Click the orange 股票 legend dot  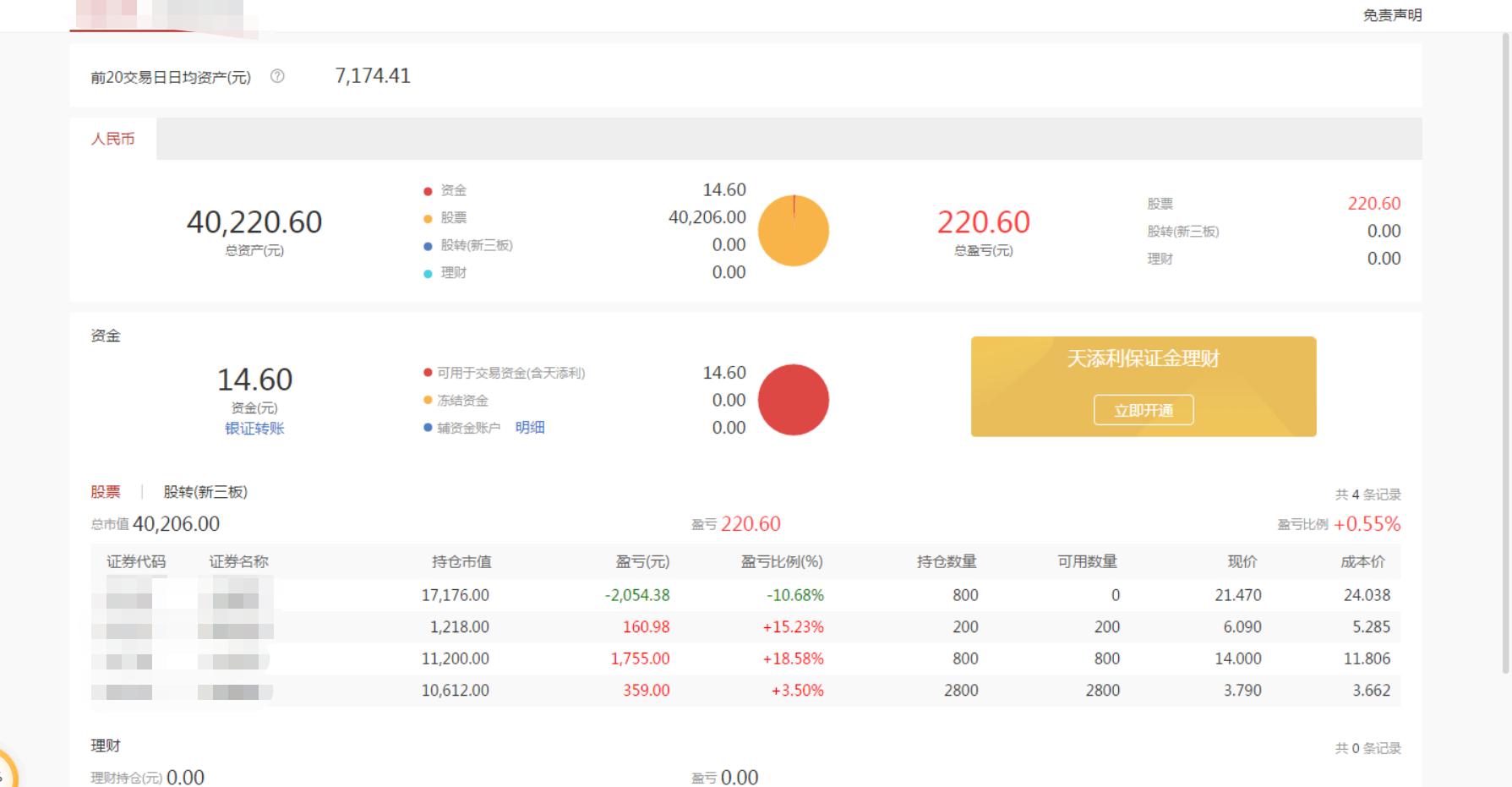[x=428, y=218]
